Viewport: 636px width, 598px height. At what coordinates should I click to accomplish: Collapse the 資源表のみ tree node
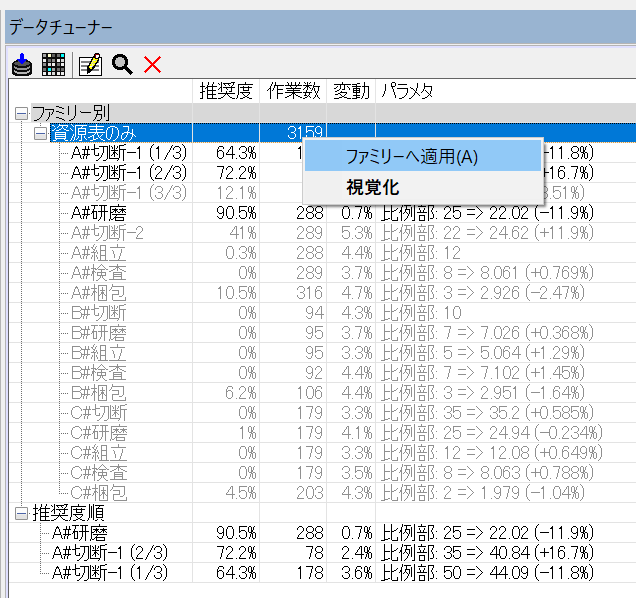40,133
